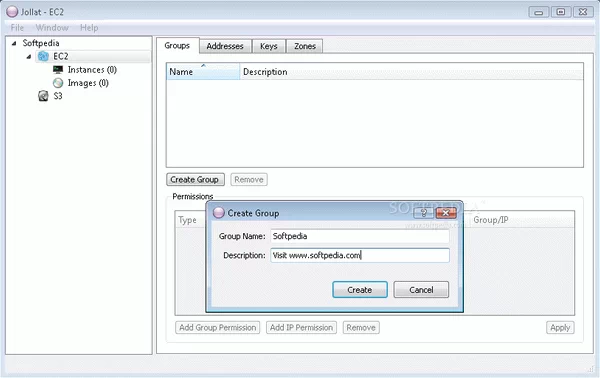
Task: Click the Description column header
Action: (x=411, y=72)
